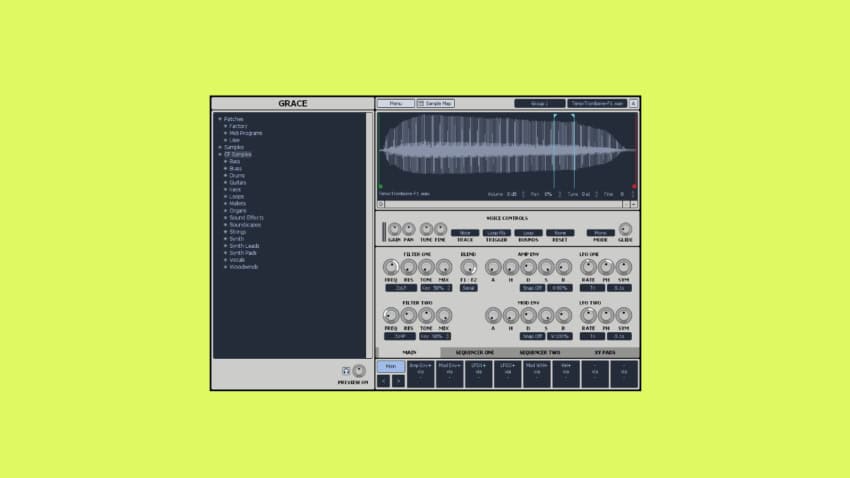
Task: Switch to the Sequencer One tab
Action: click(475, 353)
